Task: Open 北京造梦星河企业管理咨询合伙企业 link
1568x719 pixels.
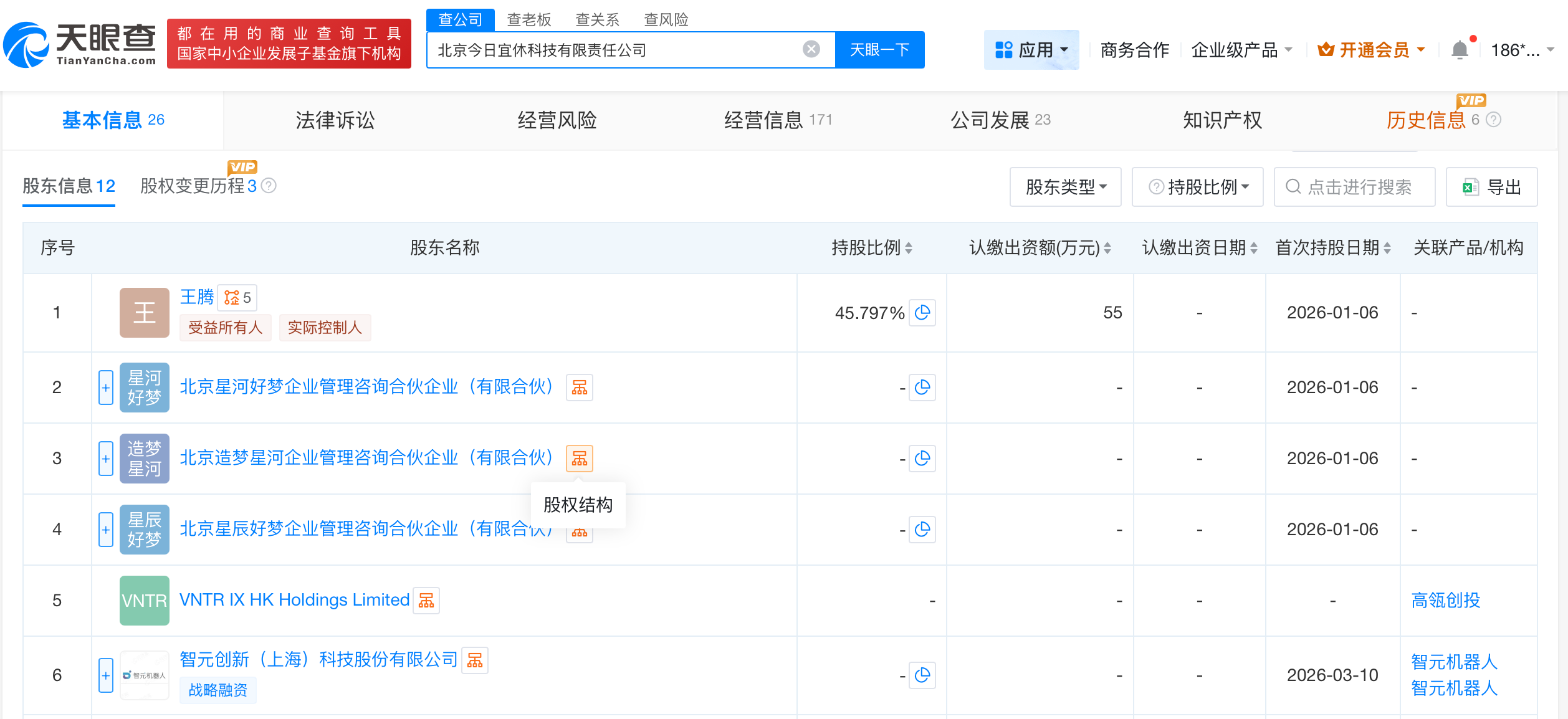Action: pos(366,458)
